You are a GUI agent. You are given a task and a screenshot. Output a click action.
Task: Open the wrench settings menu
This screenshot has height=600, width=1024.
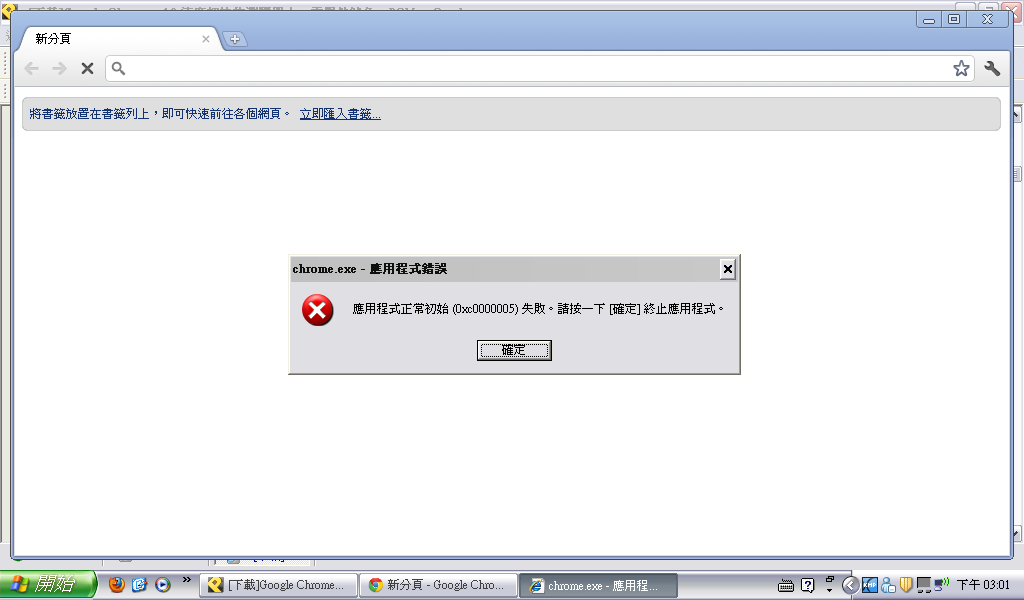pos(992,69)
